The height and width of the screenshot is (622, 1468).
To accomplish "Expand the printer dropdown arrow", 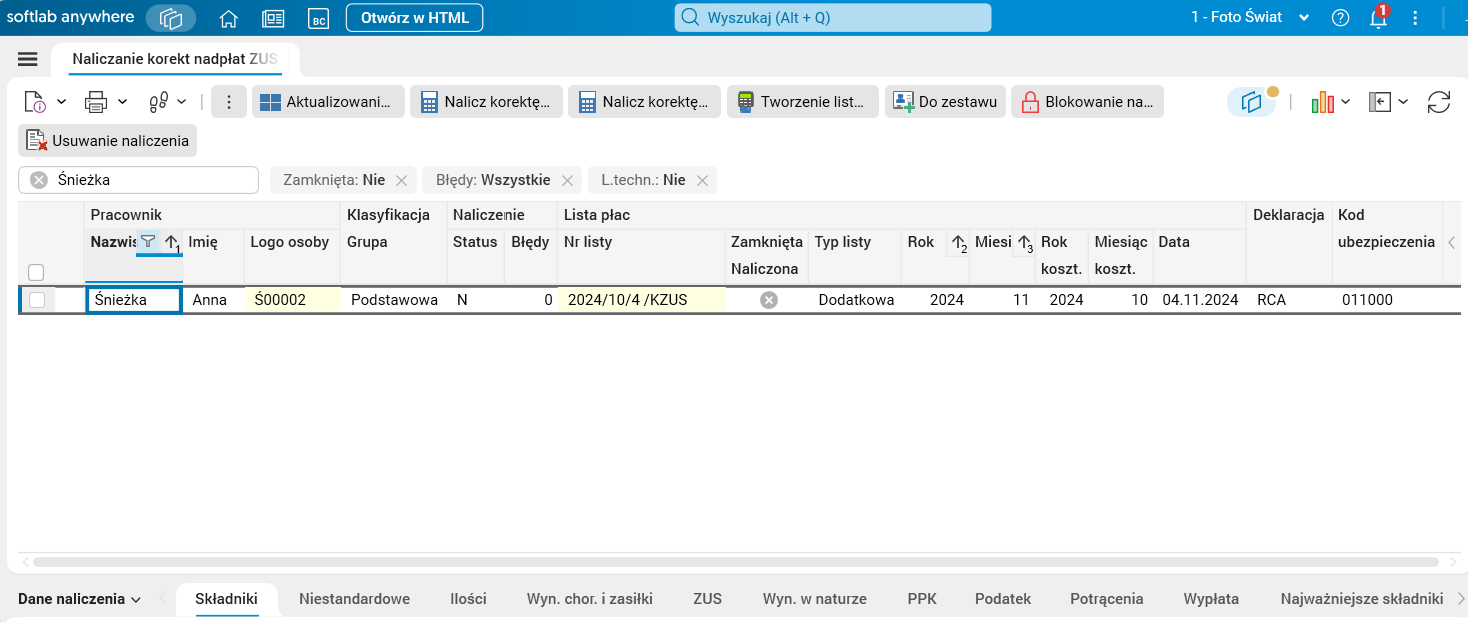I will click(122, 101).
